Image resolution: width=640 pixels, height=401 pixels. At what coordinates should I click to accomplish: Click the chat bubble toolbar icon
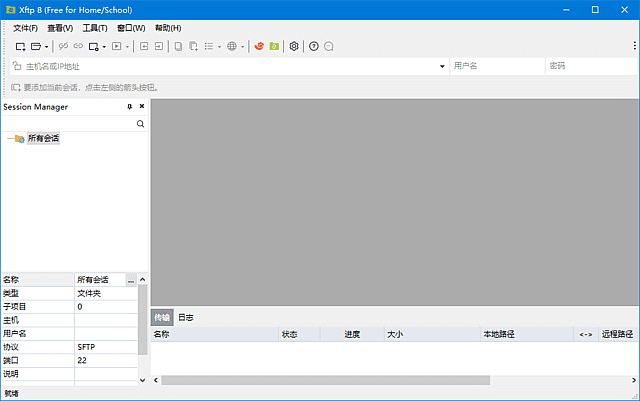(x=328, y=46)
